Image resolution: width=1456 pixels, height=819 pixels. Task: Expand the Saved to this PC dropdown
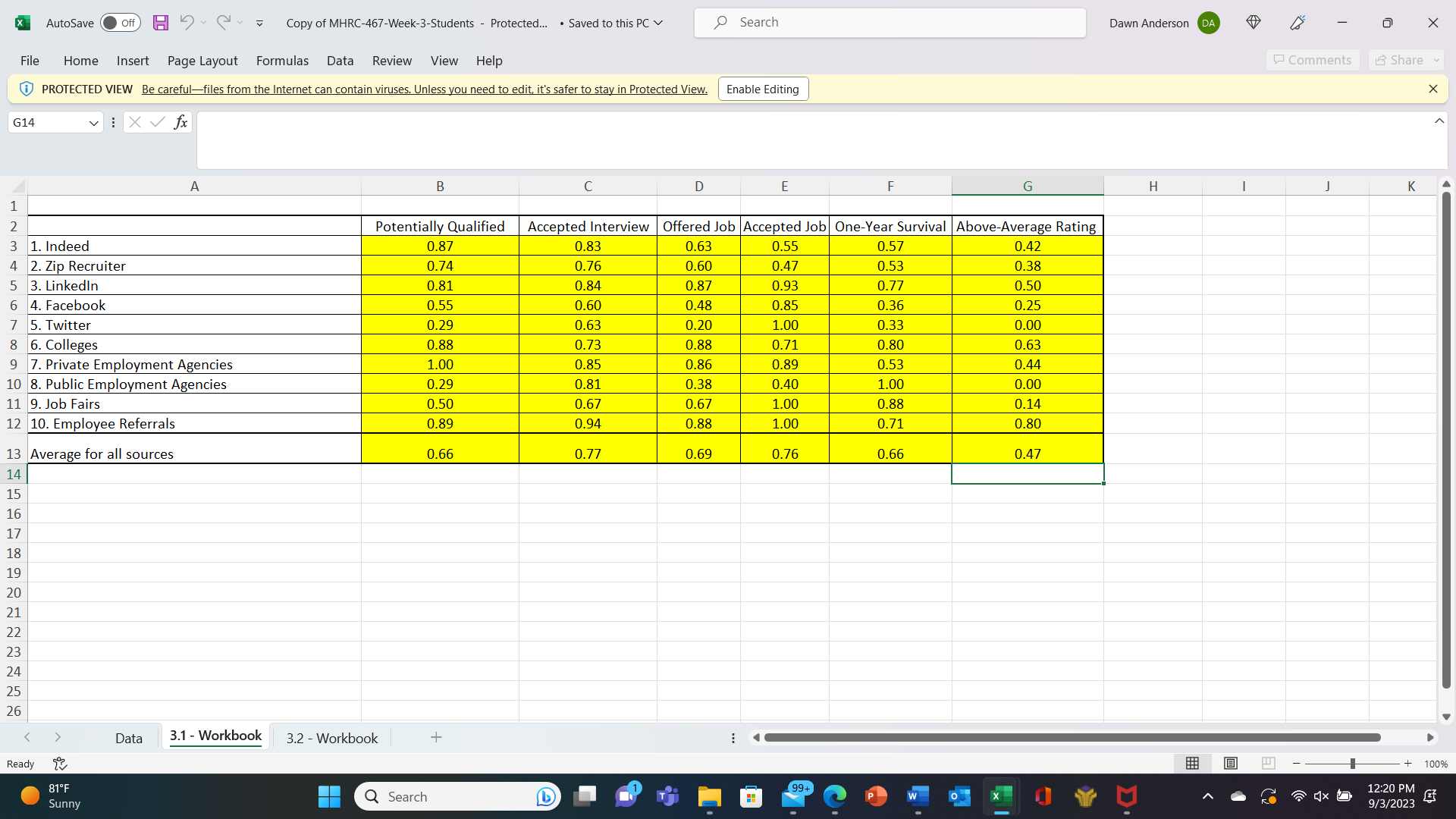coord(658,24)
